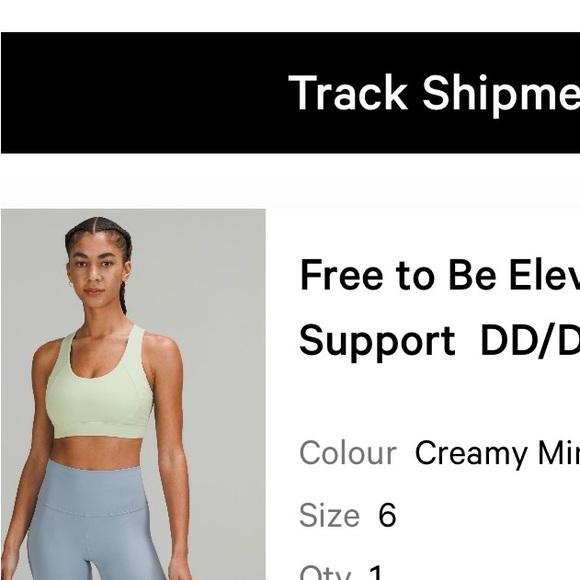Click the Track Shipment button

[290, 92]
